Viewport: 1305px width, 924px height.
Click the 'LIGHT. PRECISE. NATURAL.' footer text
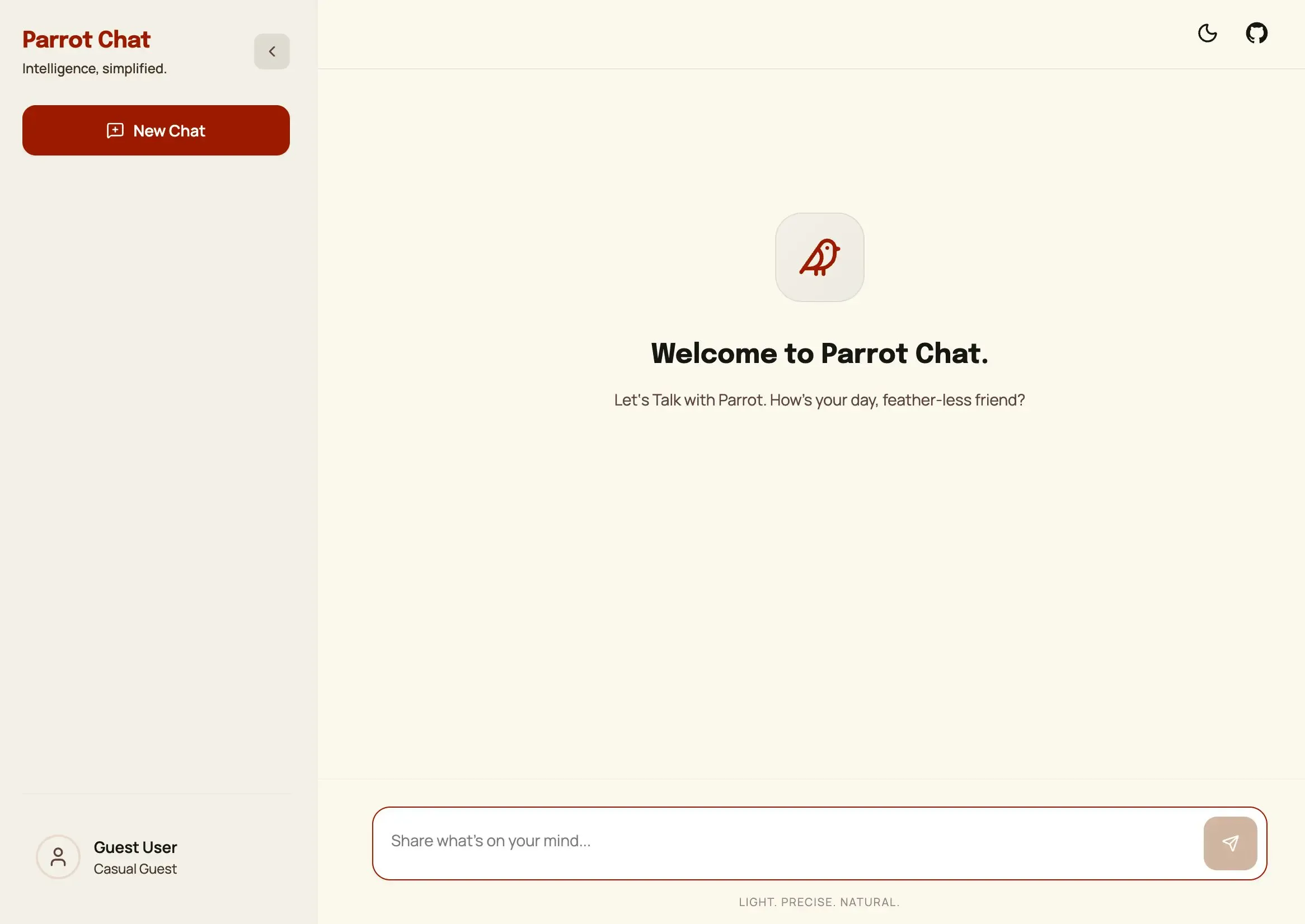819,902
